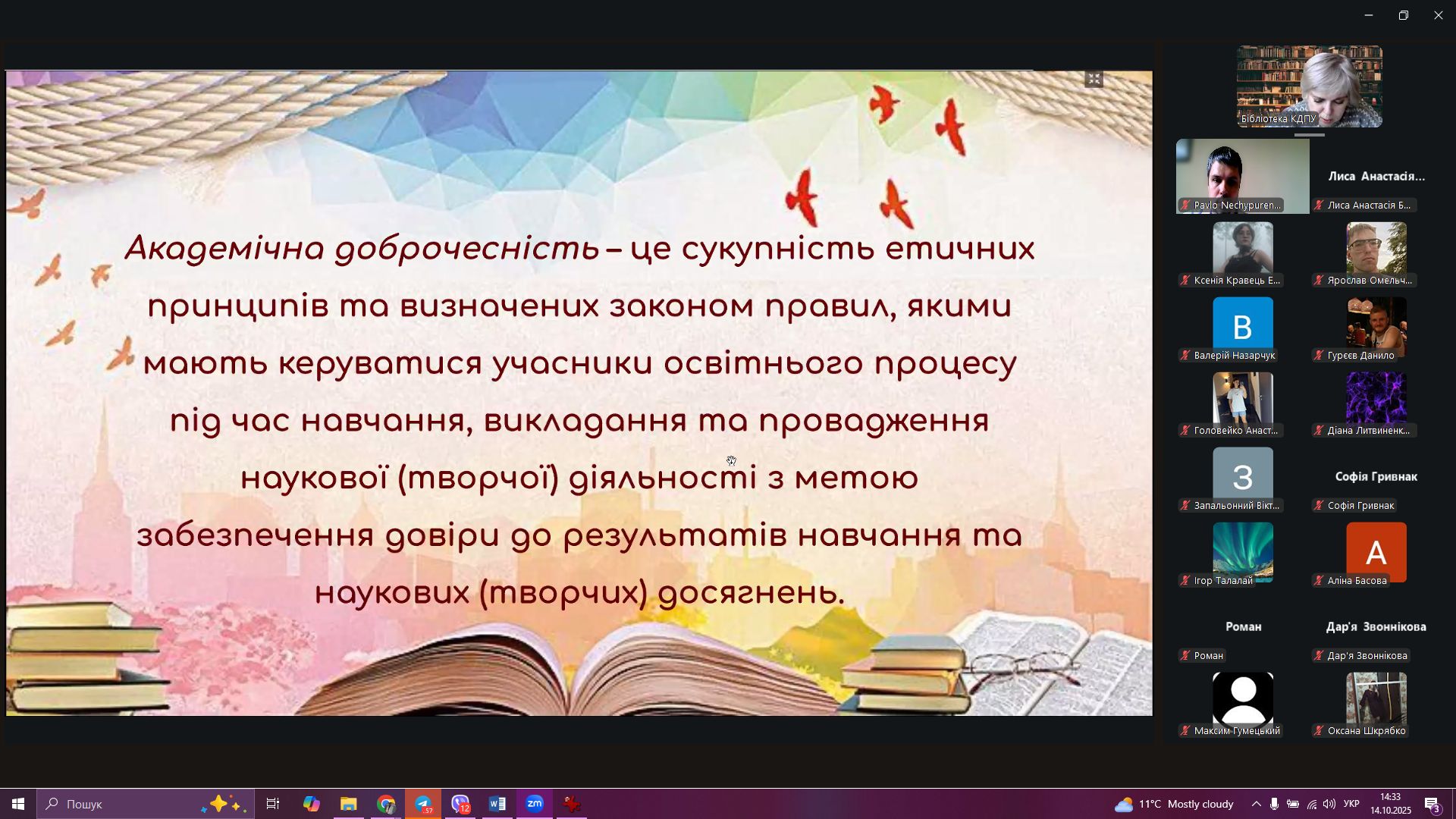Screen dimensions: 1456x819
Task: Open Viber from the taskbar
Action: pos(460,804)
